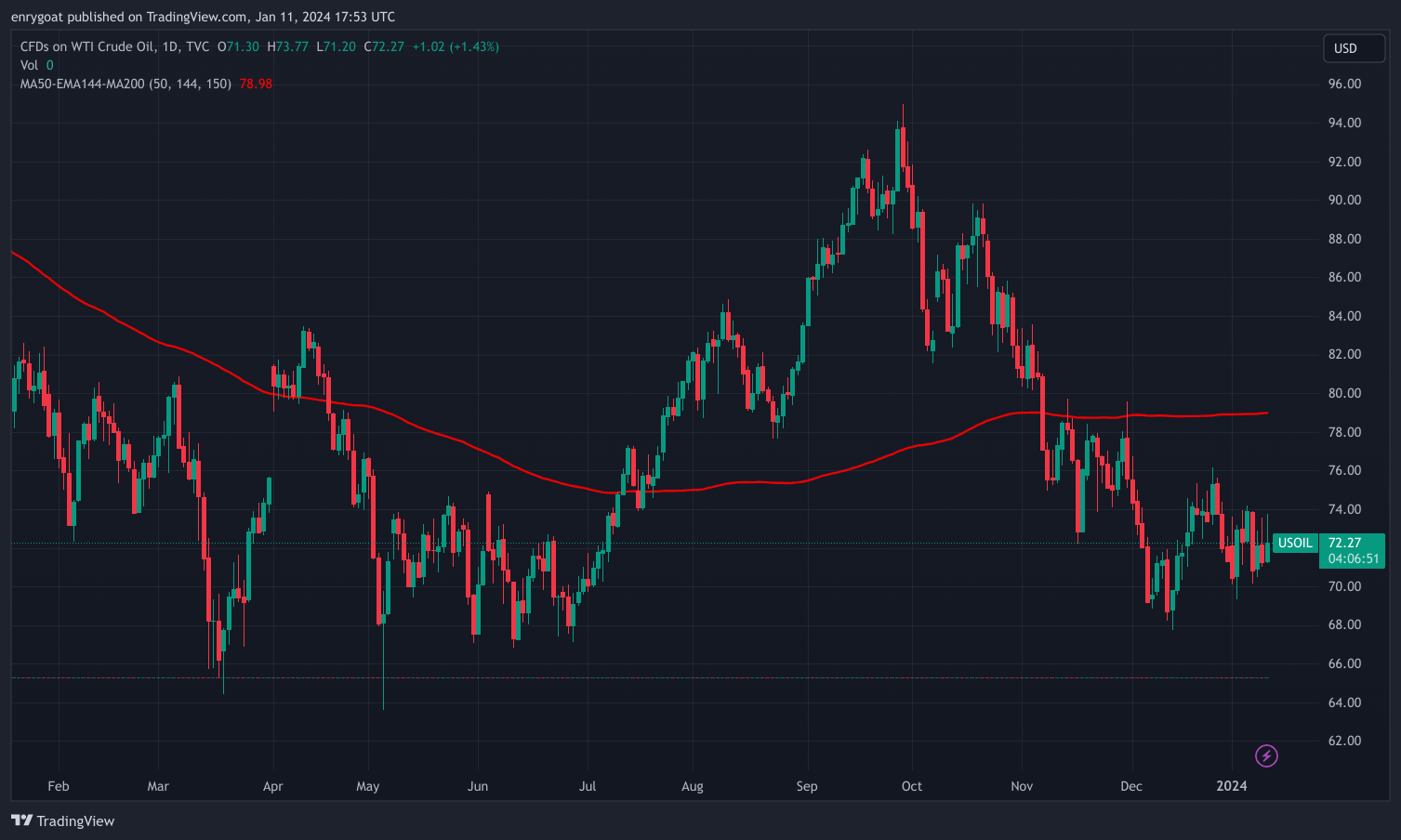Click the purple lightning boost icon
Image resolution: width=1401 pixels, height=840 pixels.
(1265, 755)
